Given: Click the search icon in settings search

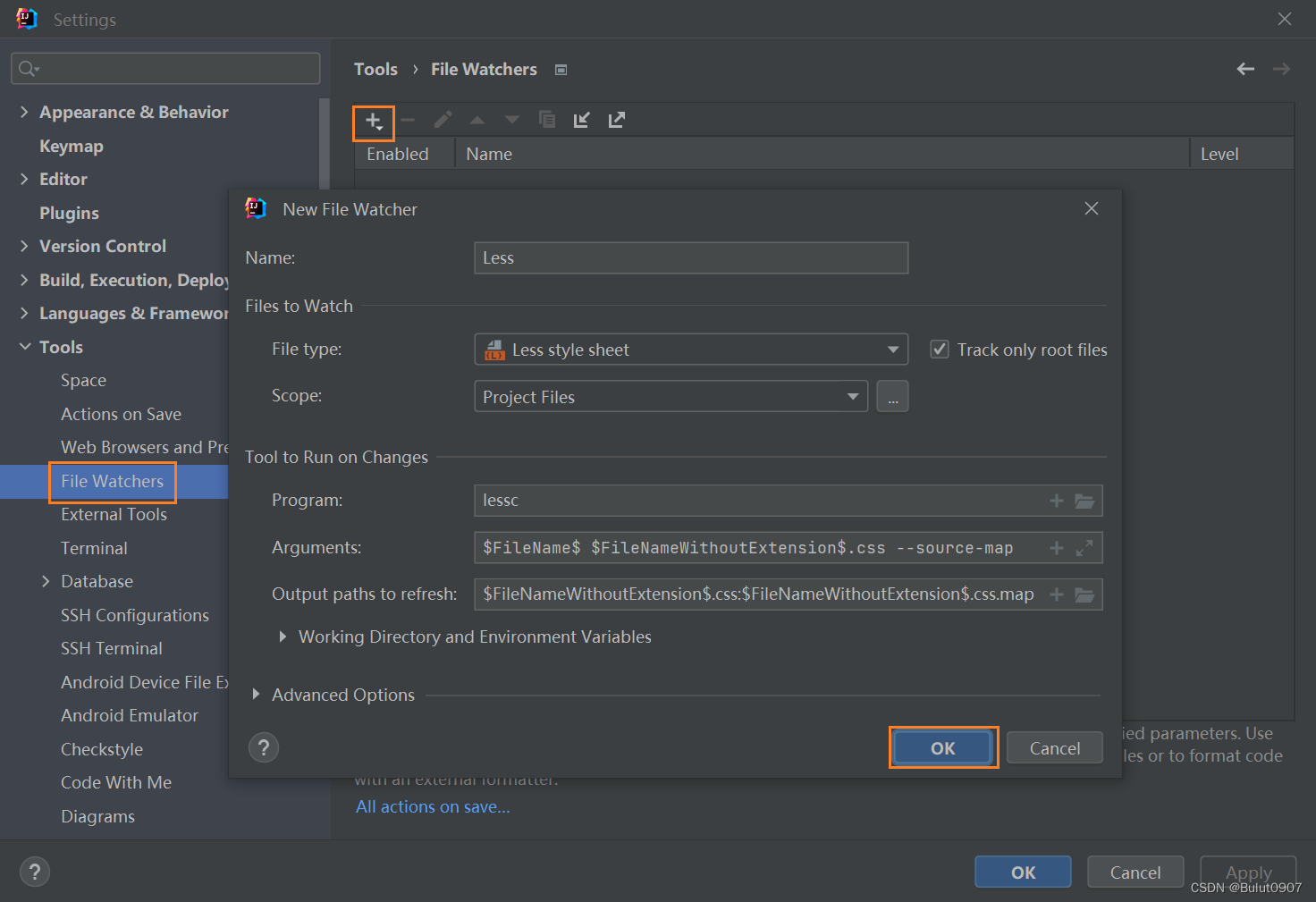Looking at the screenshot, I should click(x=28, y=69).
